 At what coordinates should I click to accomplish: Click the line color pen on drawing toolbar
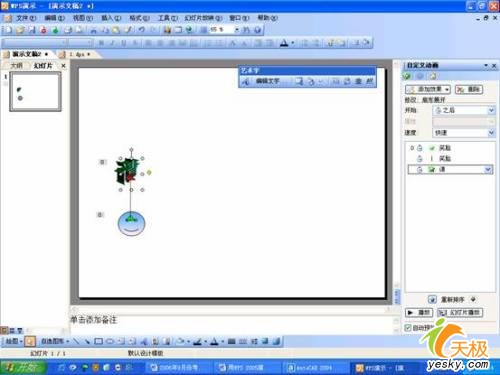197,341
